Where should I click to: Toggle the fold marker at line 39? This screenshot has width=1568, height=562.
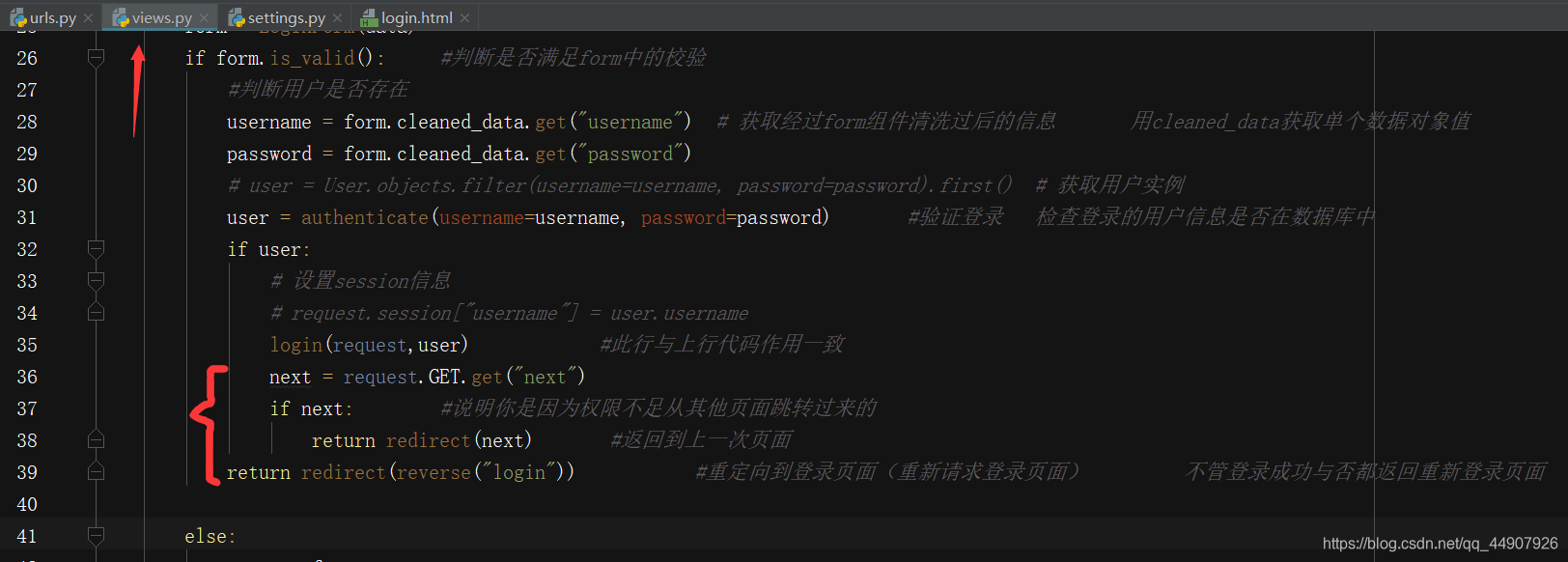click(x=96, y=472)
